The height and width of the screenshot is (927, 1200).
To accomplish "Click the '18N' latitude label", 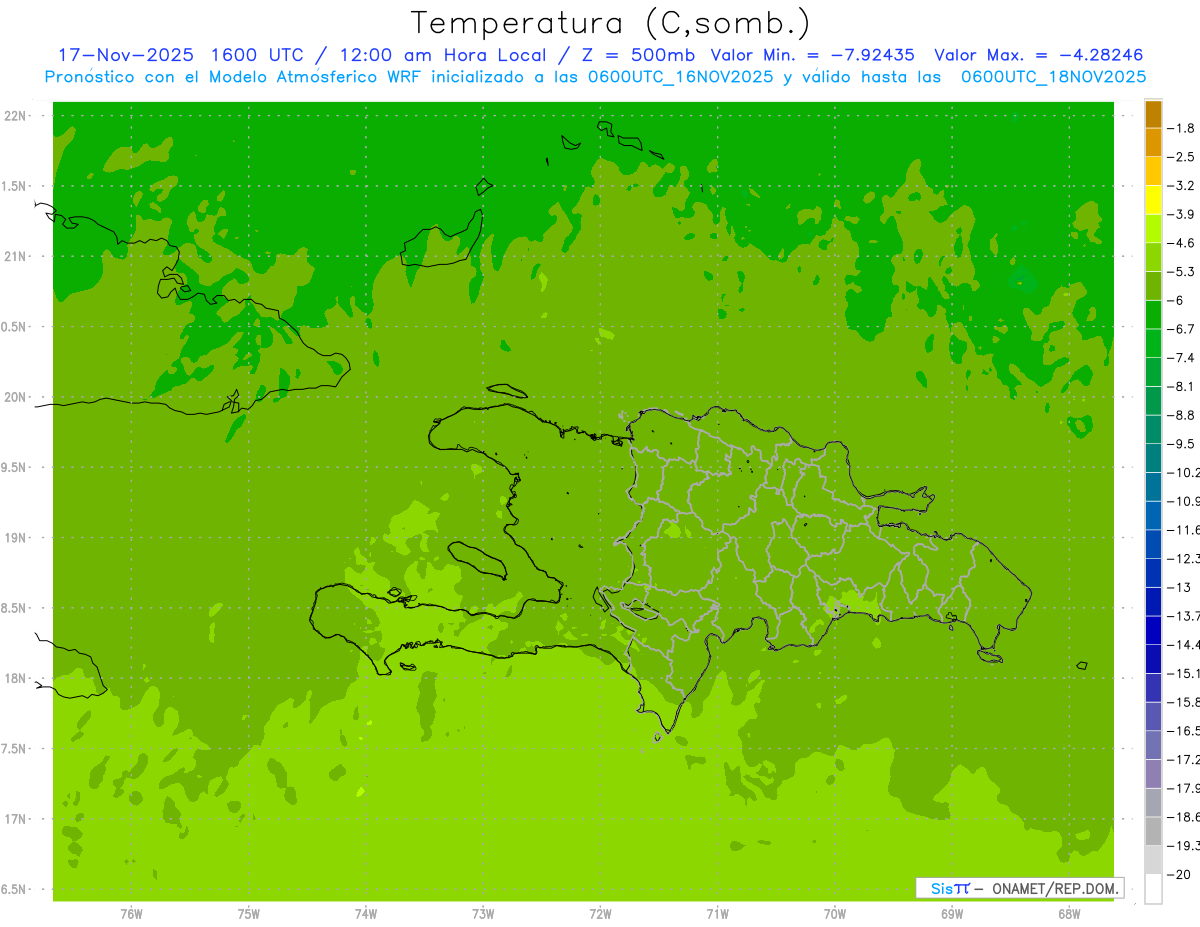I will (x=17, y=678).
